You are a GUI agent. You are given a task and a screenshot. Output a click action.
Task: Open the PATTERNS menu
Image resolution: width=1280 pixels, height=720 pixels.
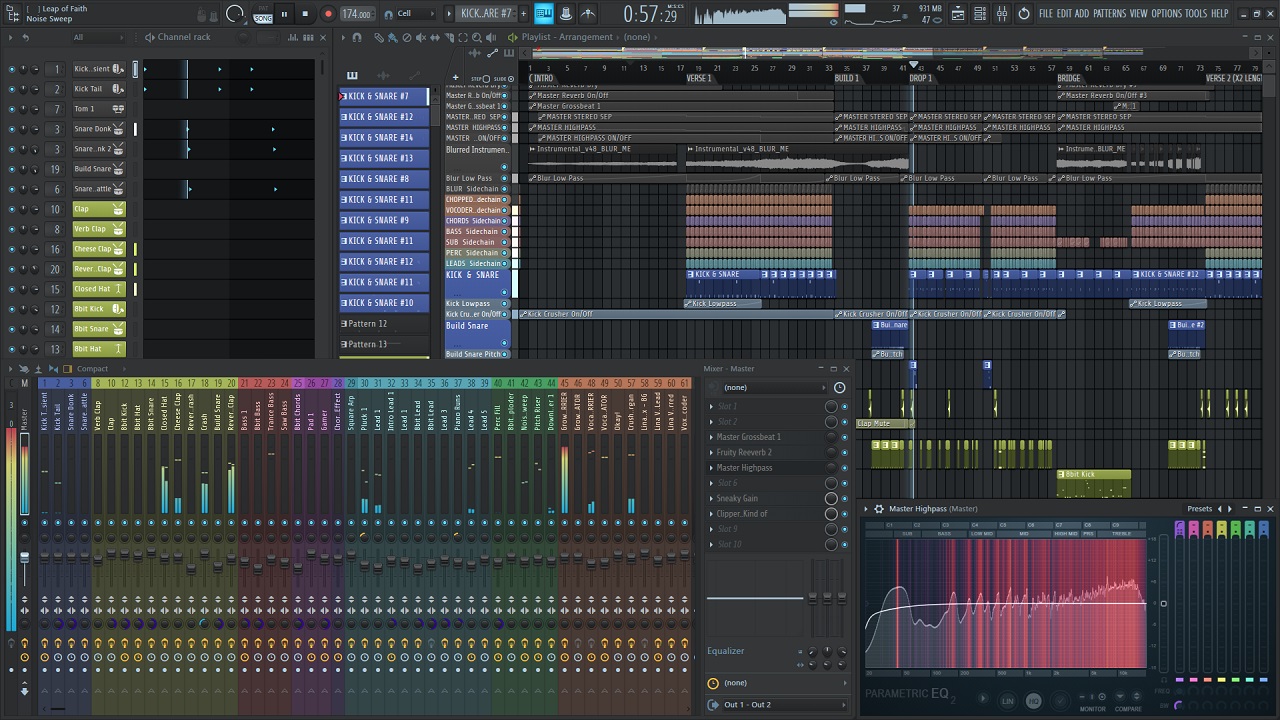coord(1109,14)
